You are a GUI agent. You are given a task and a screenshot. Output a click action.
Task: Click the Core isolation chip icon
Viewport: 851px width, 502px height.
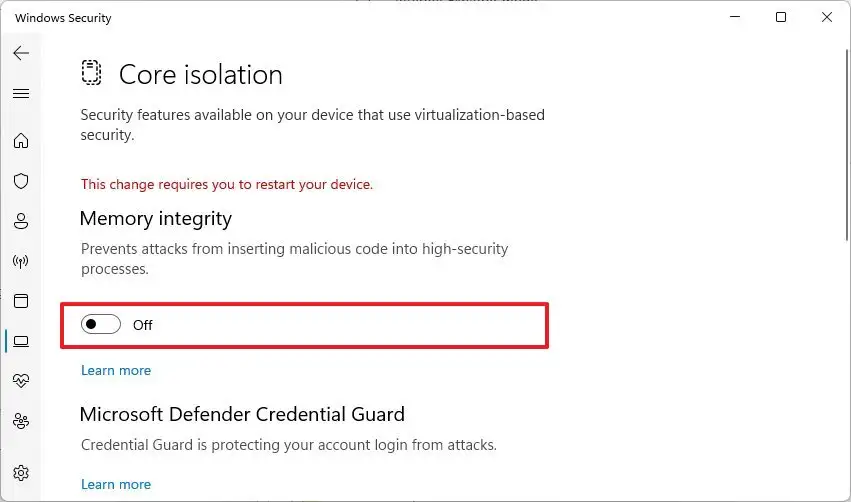tap(92, 74)
